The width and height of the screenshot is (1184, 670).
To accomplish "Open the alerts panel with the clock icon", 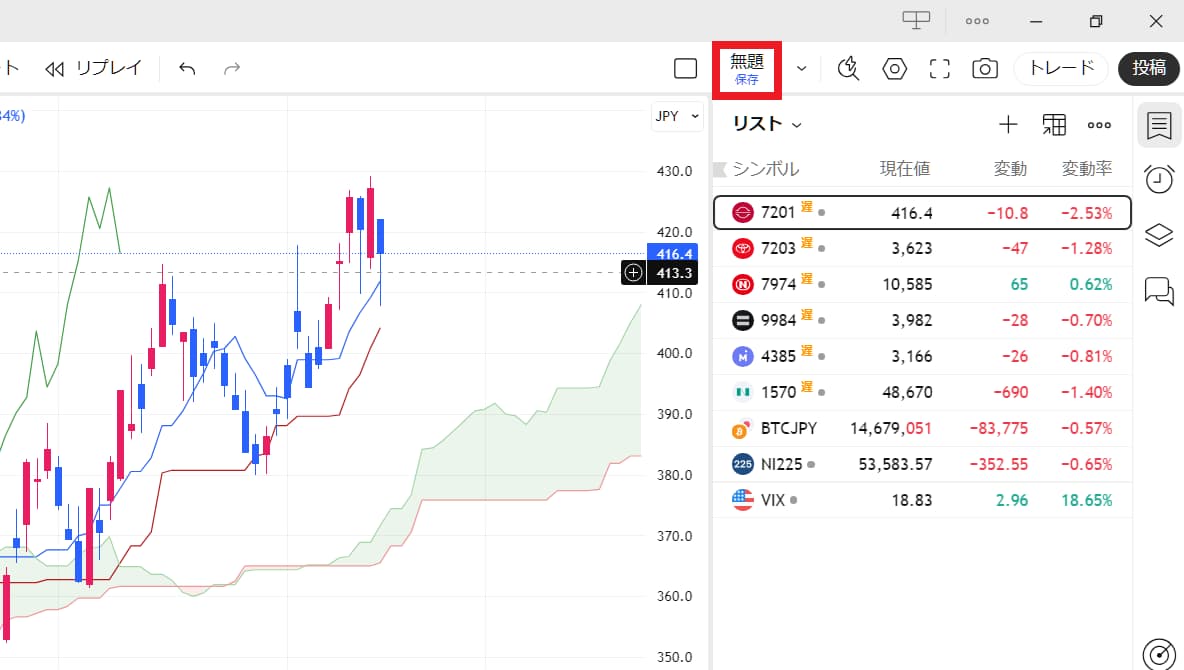I will (1158, 178).
